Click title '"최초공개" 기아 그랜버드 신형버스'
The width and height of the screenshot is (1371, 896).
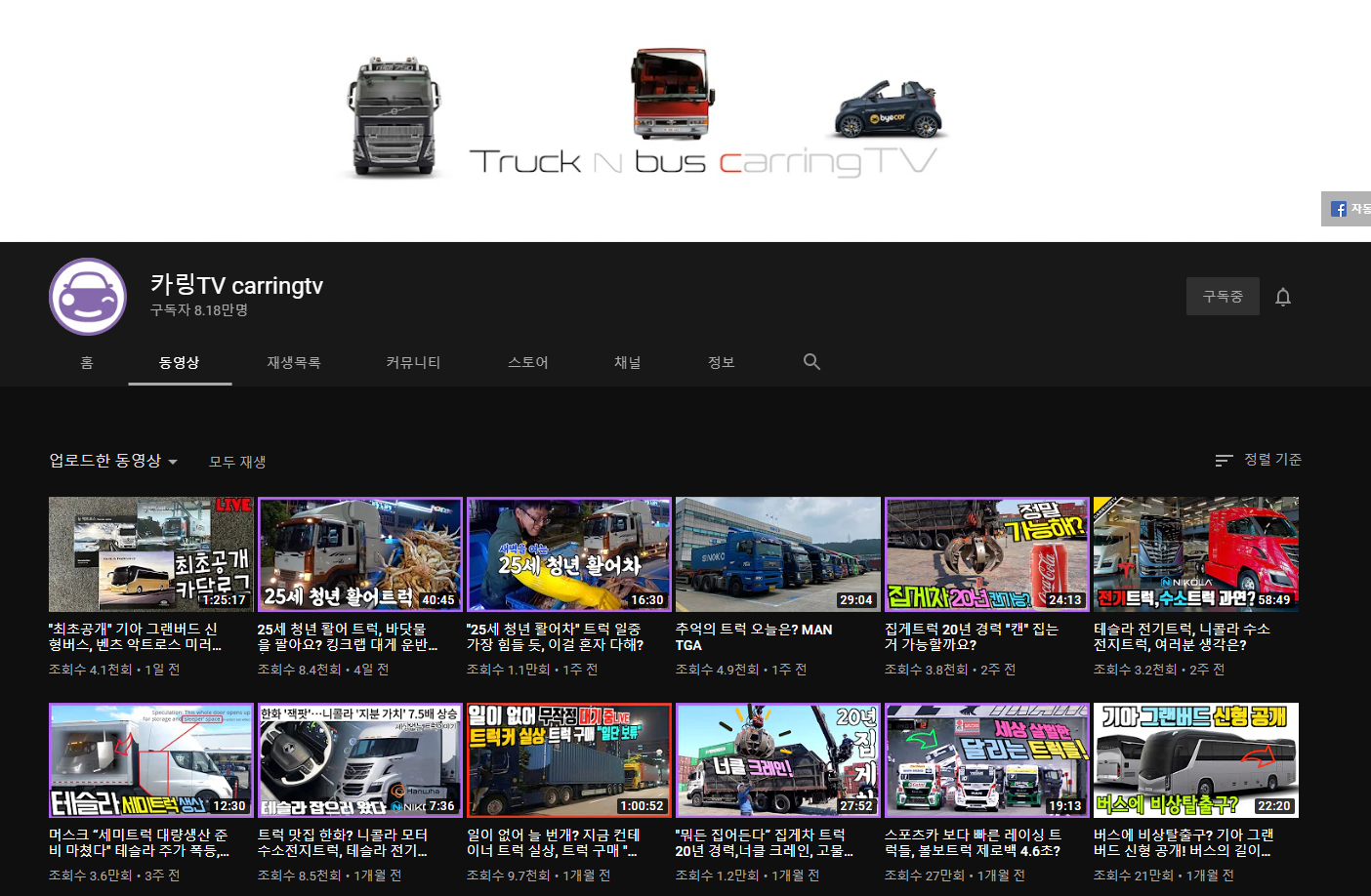pyautogui.click(x=135, y=636)
